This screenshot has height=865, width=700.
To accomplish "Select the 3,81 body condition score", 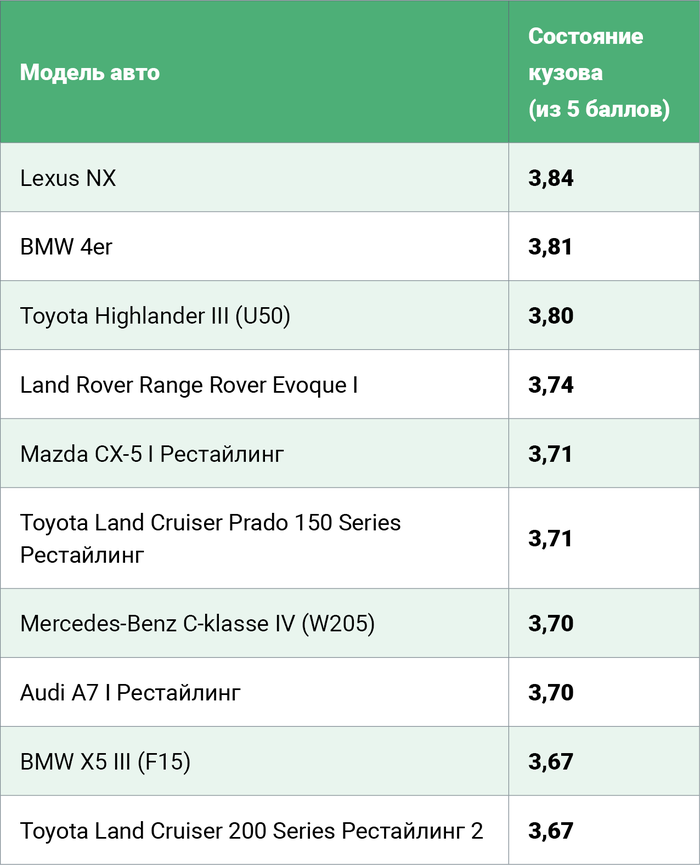I will [550, 246].
